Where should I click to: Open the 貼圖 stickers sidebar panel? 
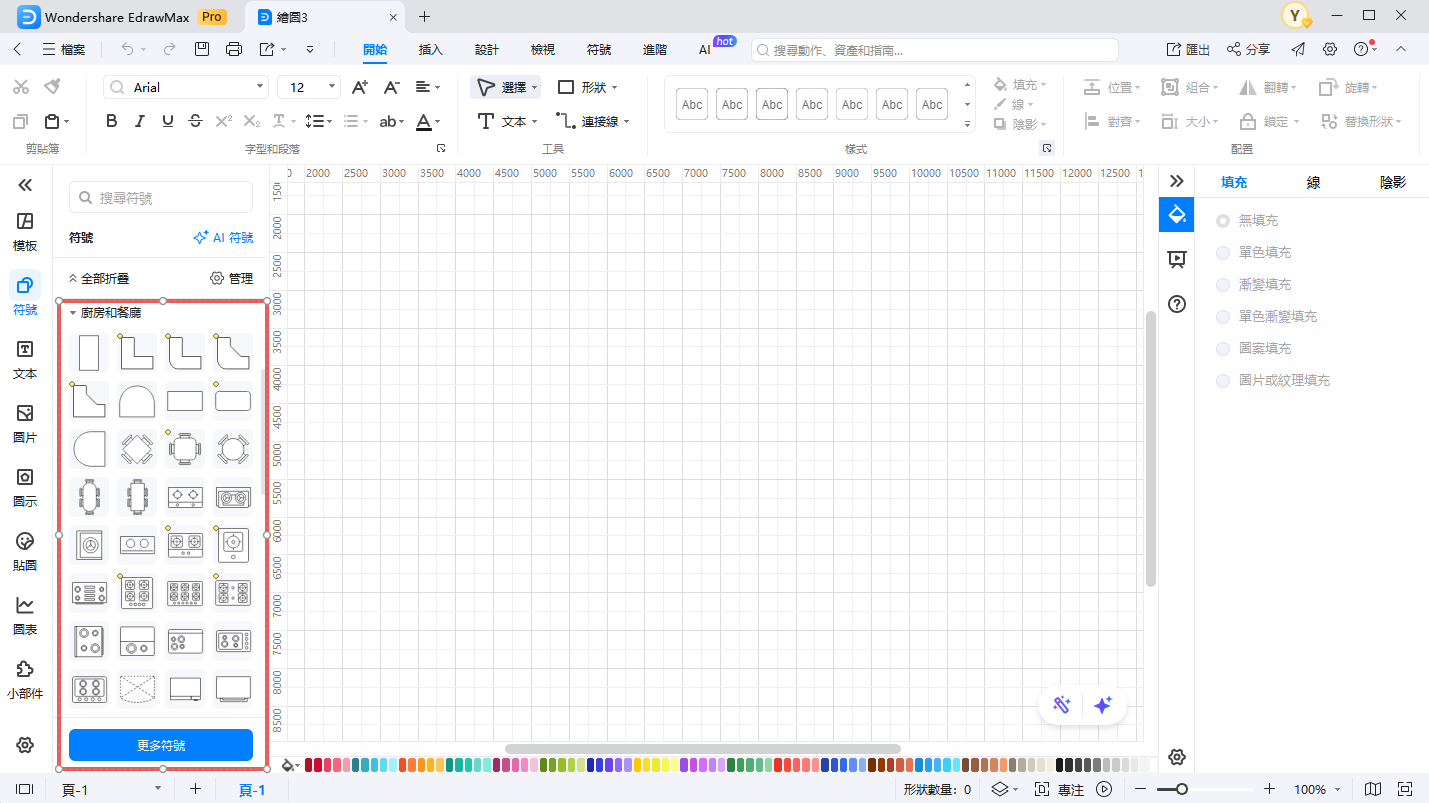[25, 551]
